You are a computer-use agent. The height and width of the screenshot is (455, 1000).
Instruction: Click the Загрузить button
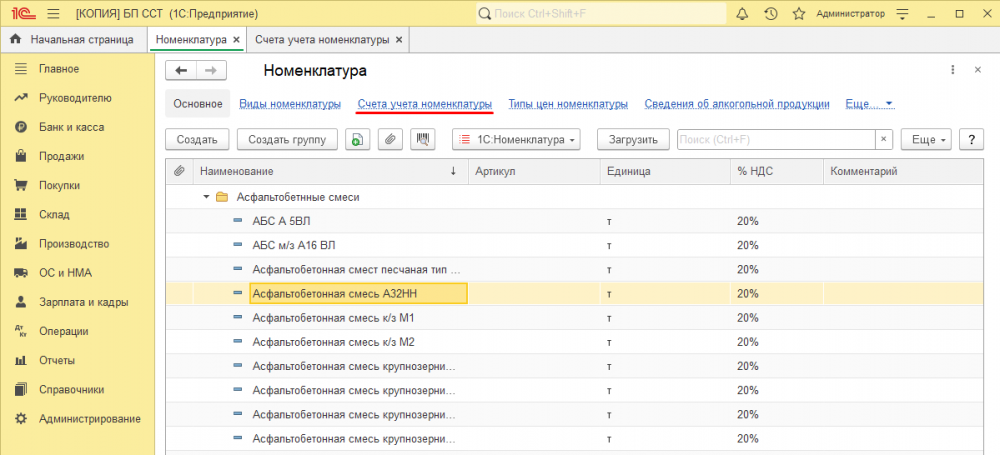(633, 140)
